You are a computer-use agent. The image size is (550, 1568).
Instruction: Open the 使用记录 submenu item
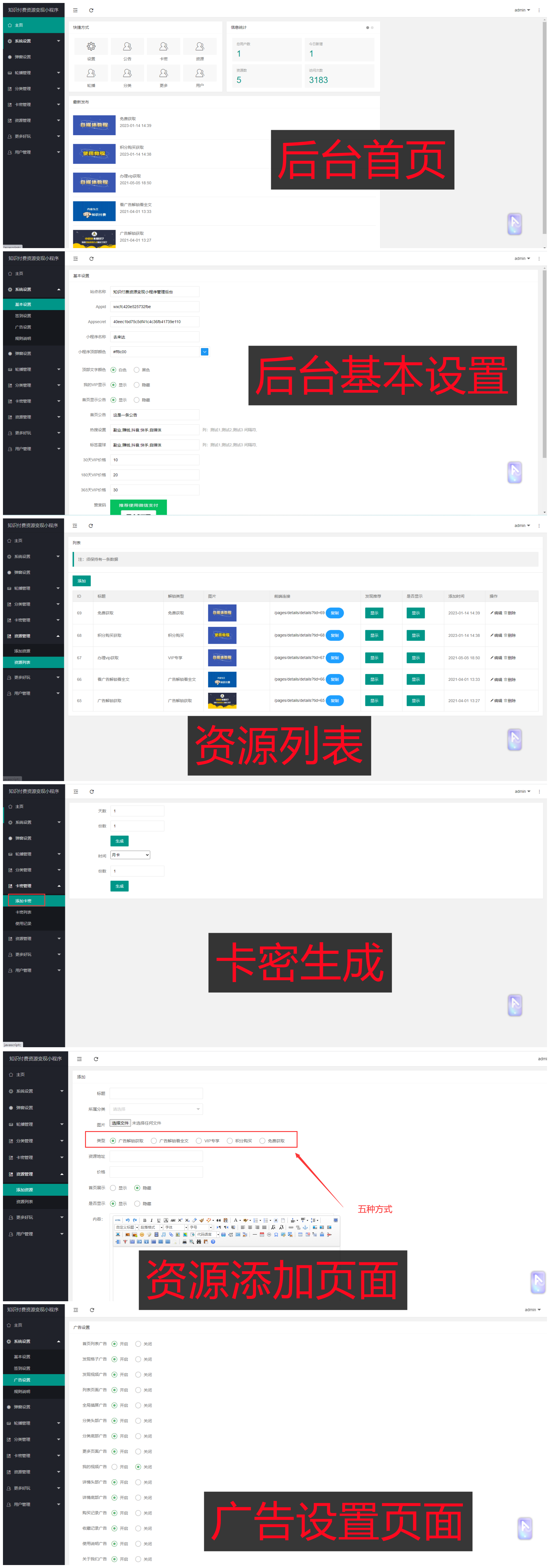point(34,924)
